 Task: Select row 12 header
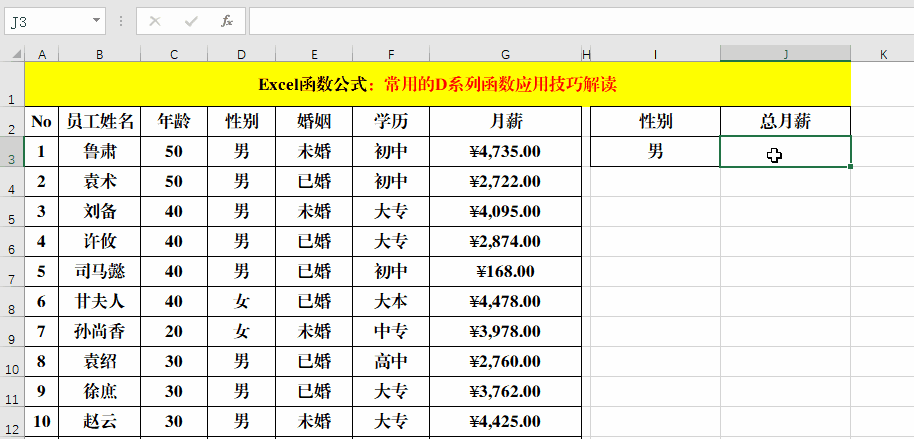(x=12, y=422)
